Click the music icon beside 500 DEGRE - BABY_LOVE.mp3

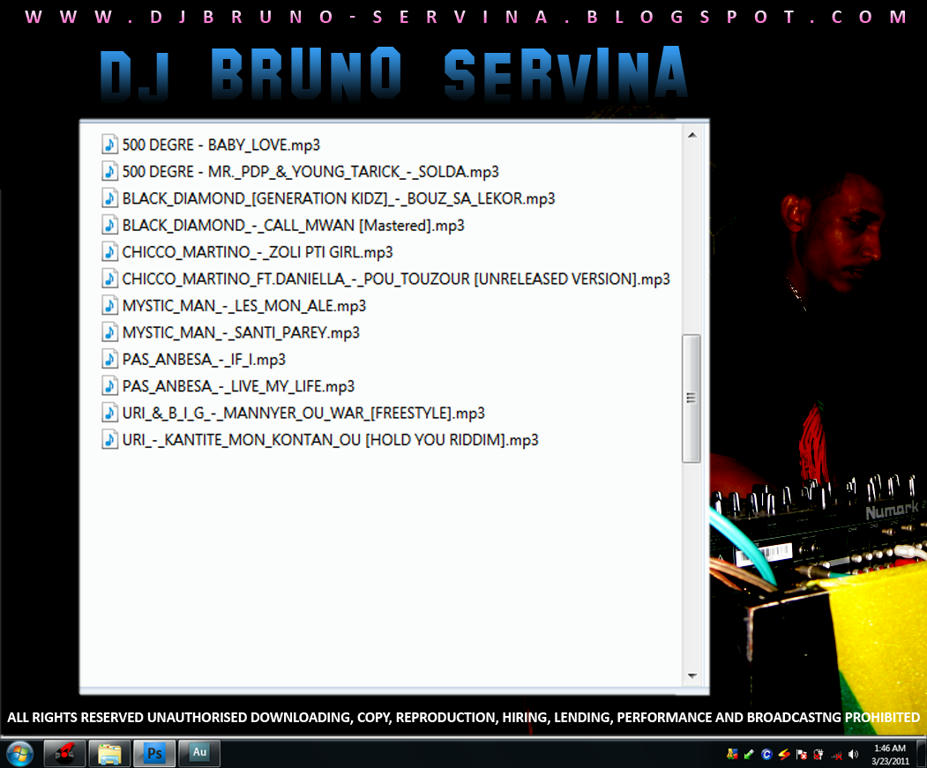pos(109,144)
